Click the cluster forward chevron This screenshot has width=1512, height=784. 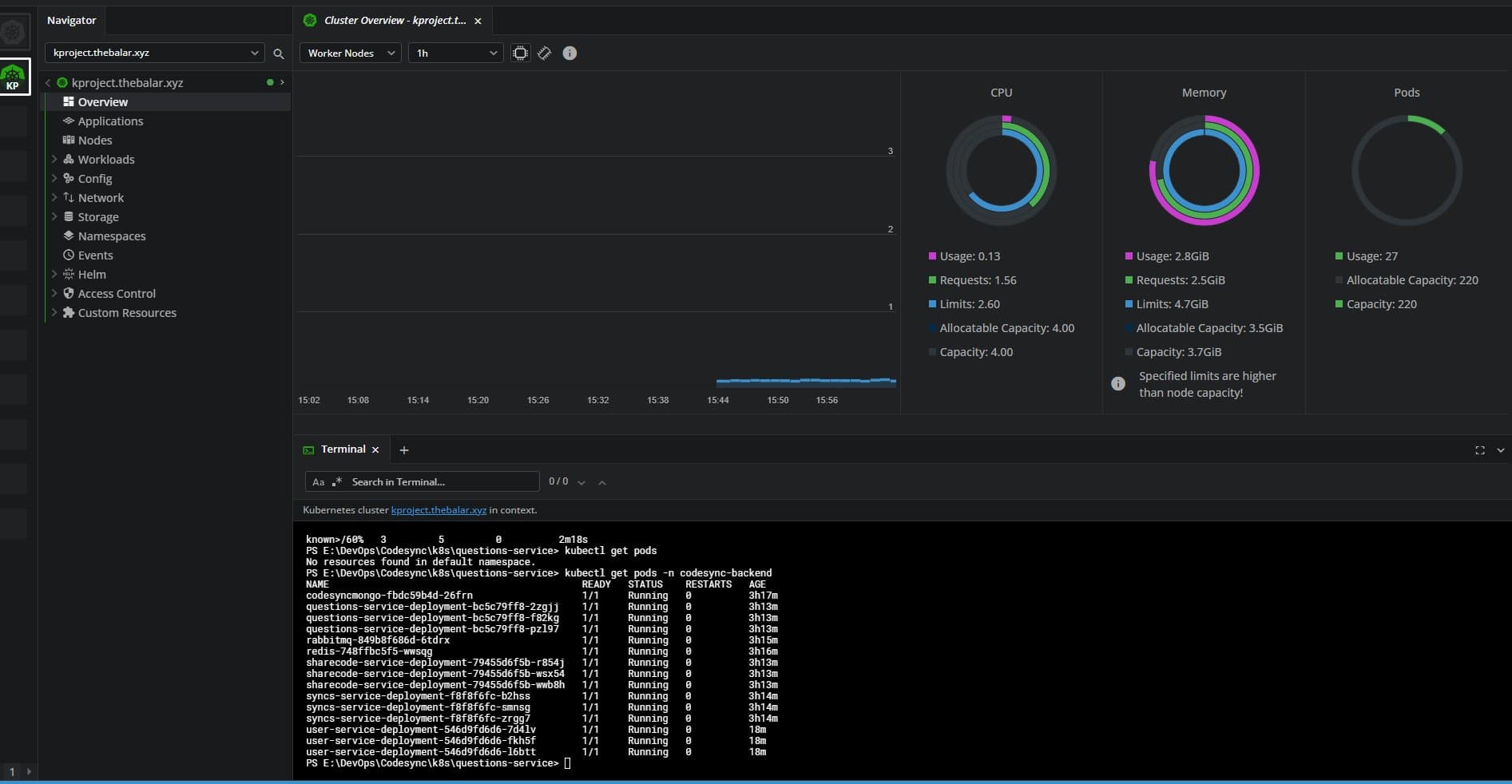(x=282, y=82)
